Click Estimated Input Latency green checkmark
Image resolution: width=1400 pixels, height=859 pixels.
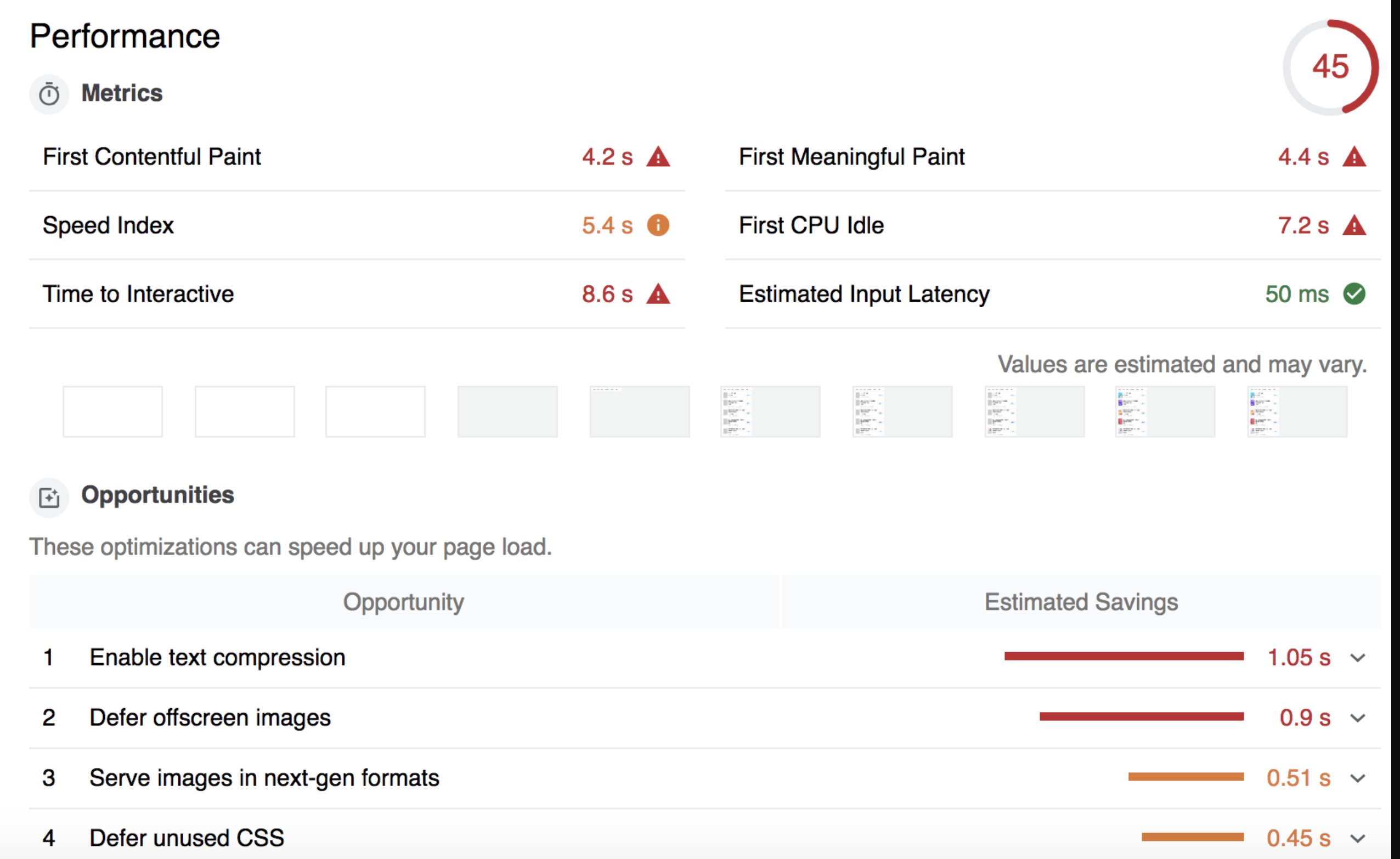pyautogui.click(x=1354, y=293)
